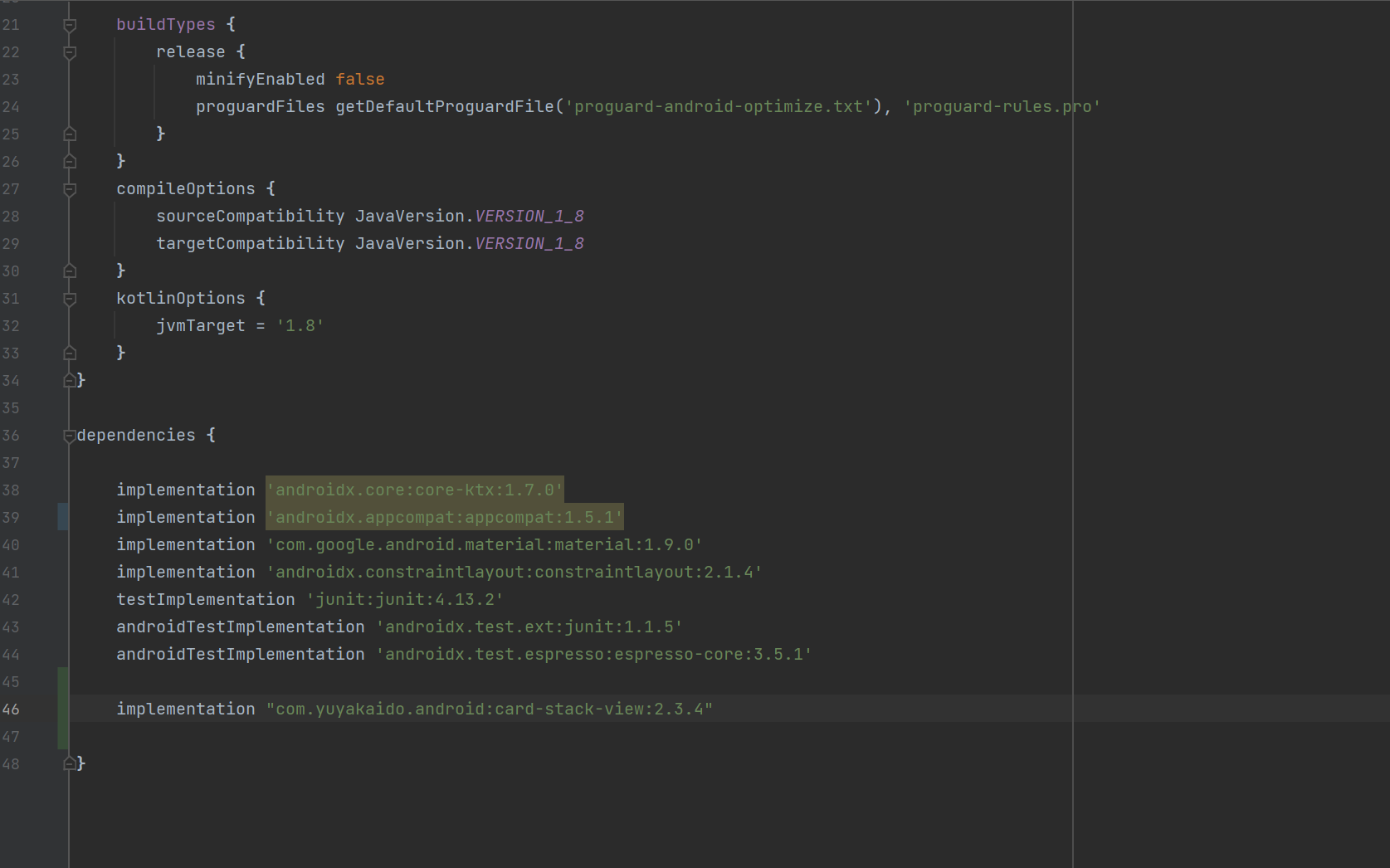Click the release keyword on line 22

(x=191, y=51)
